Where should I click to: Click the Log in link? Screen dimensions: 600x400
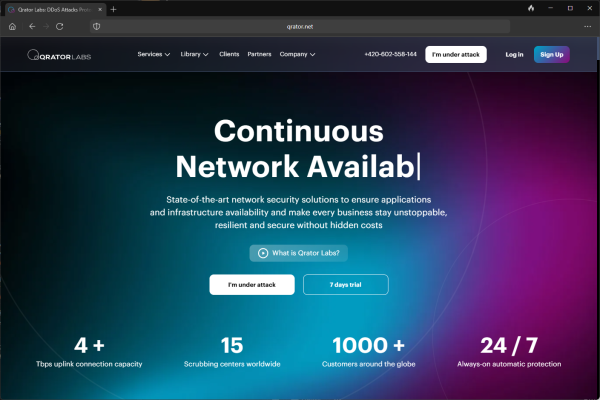point(514,54)
